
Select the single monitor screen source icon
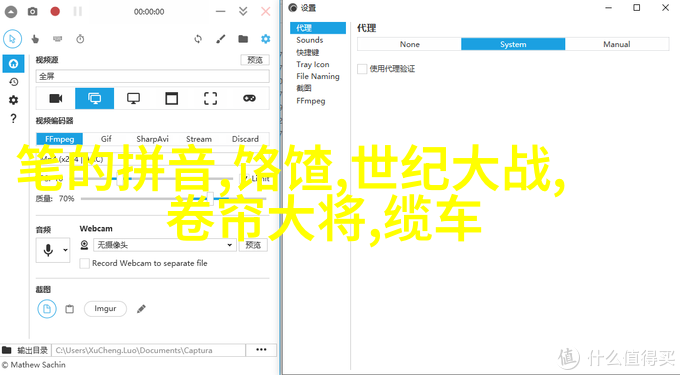pos(133,98)
